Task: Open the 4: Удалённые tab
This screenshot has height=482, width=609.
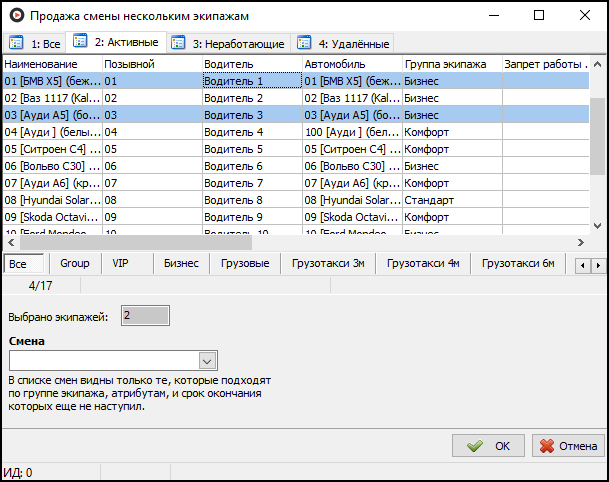Action: 343,43
